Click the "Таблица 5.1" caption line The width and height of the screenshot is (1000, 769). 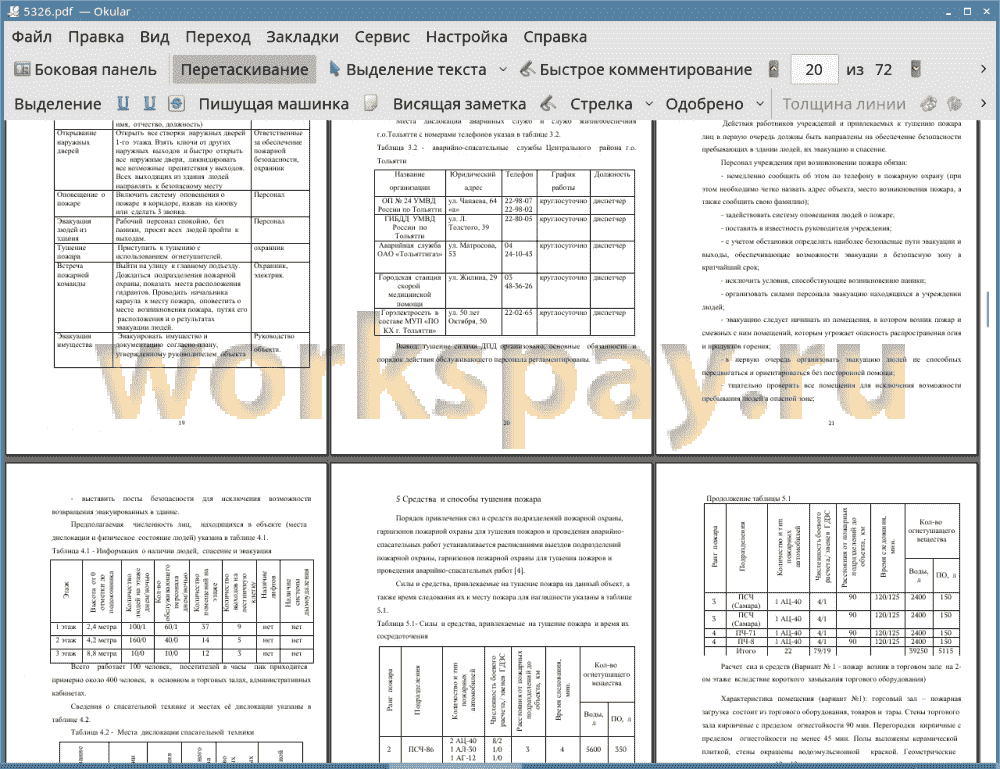coord(503,629)
